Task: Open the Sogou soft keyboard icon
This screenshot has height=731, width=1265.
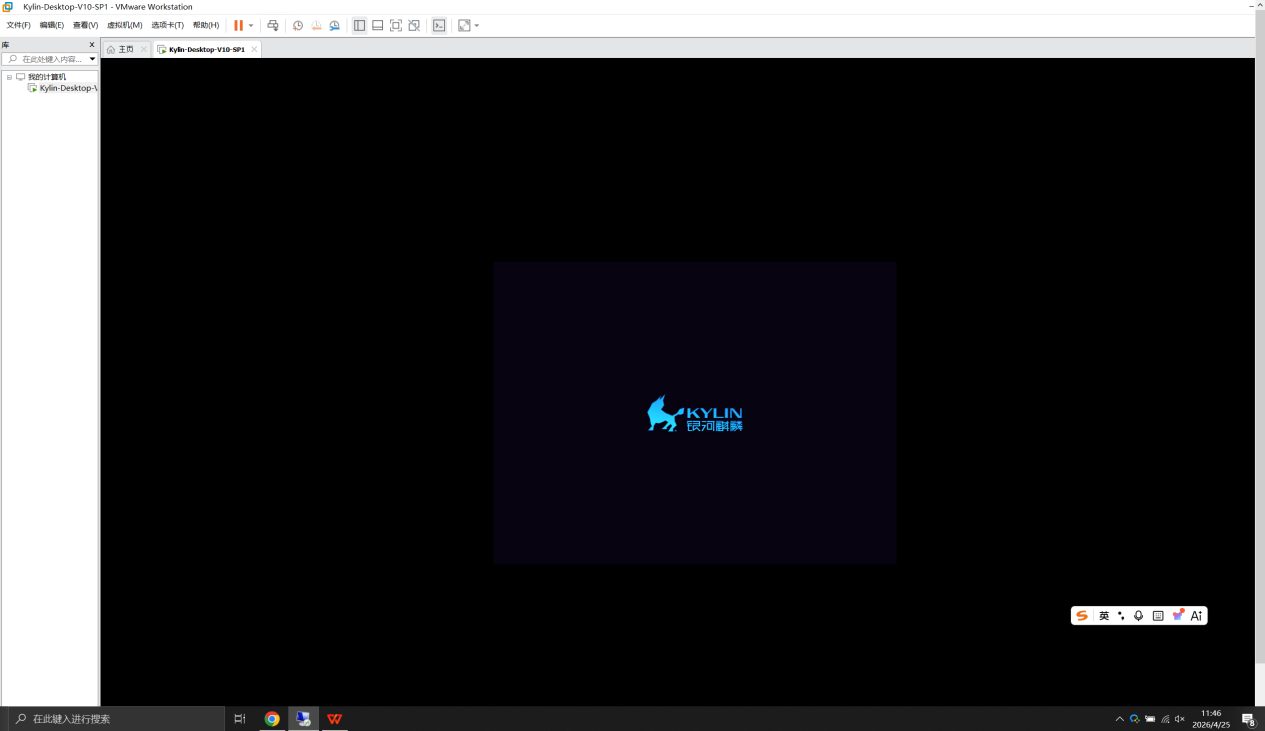Action: [x=1158, y=616]
